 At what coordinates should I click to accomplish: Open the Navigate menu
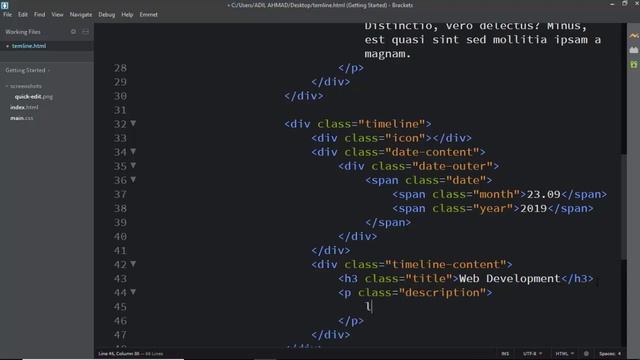pyautogui.click(x=81, y=14)
